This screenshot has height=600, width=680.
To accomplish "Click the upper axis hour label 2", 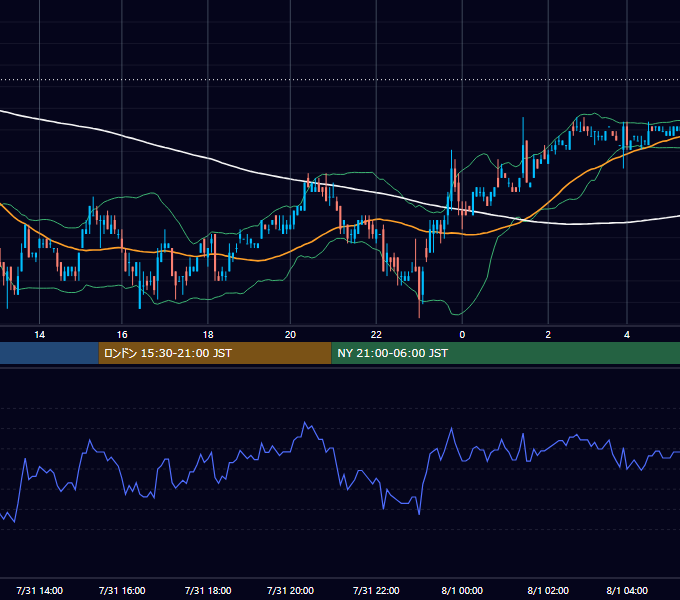I will 548,335.
